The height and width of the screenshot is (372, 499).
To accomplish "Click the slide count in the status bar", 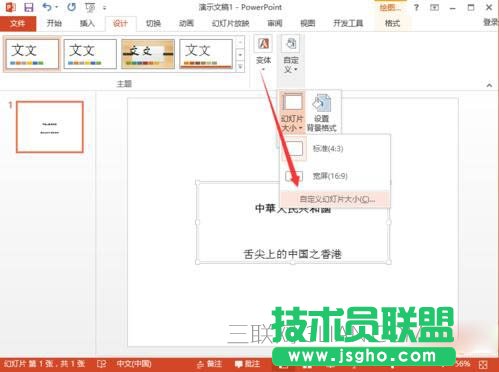I will [x=44, y=364].
